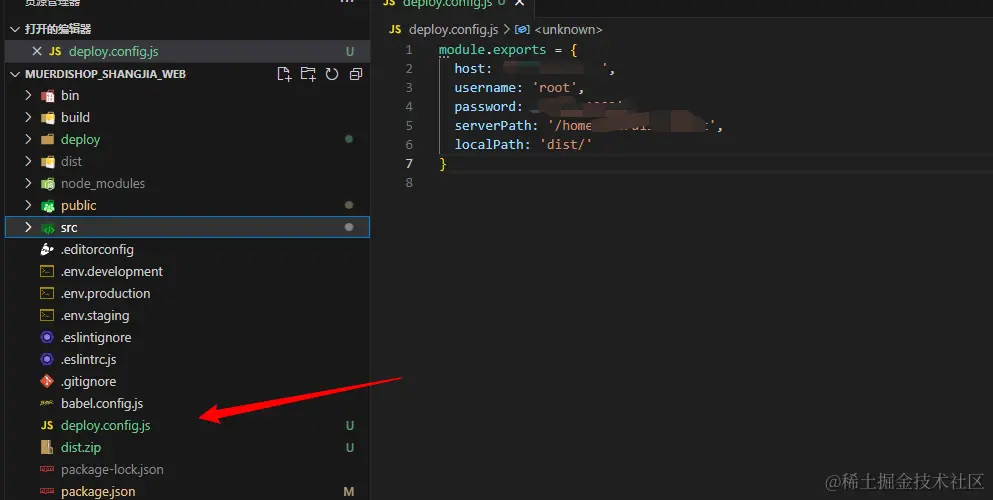
Task: Click the New Folder icon
Action: 308,74
